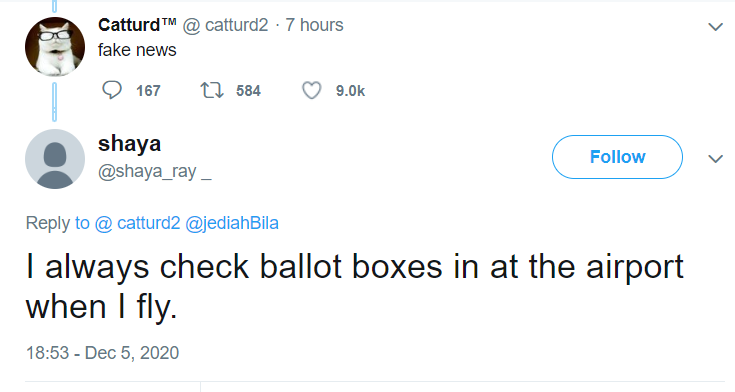Image resolution: width=735 pixels, height=392 pixels.
Task: Open shaya's default avatar image
Action: [55, 159]
